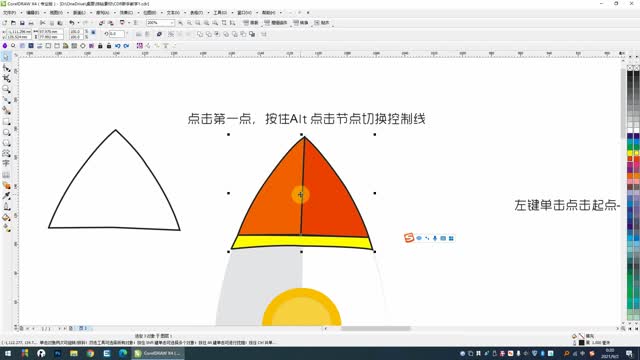Select the Ellipse tool
The height and width of the screenshot is (360, 640).
click(6, 132)
